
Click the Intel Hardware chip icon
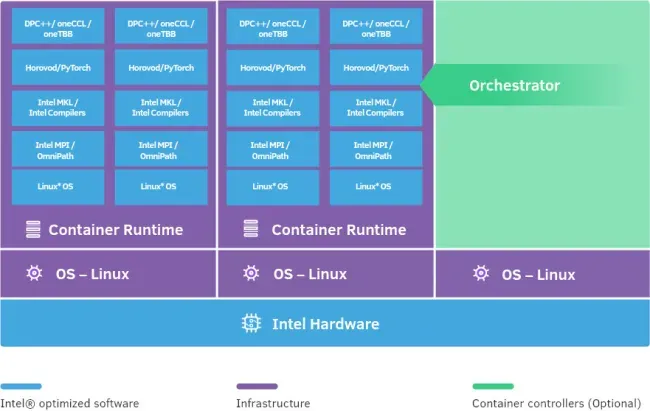(251, 323)
